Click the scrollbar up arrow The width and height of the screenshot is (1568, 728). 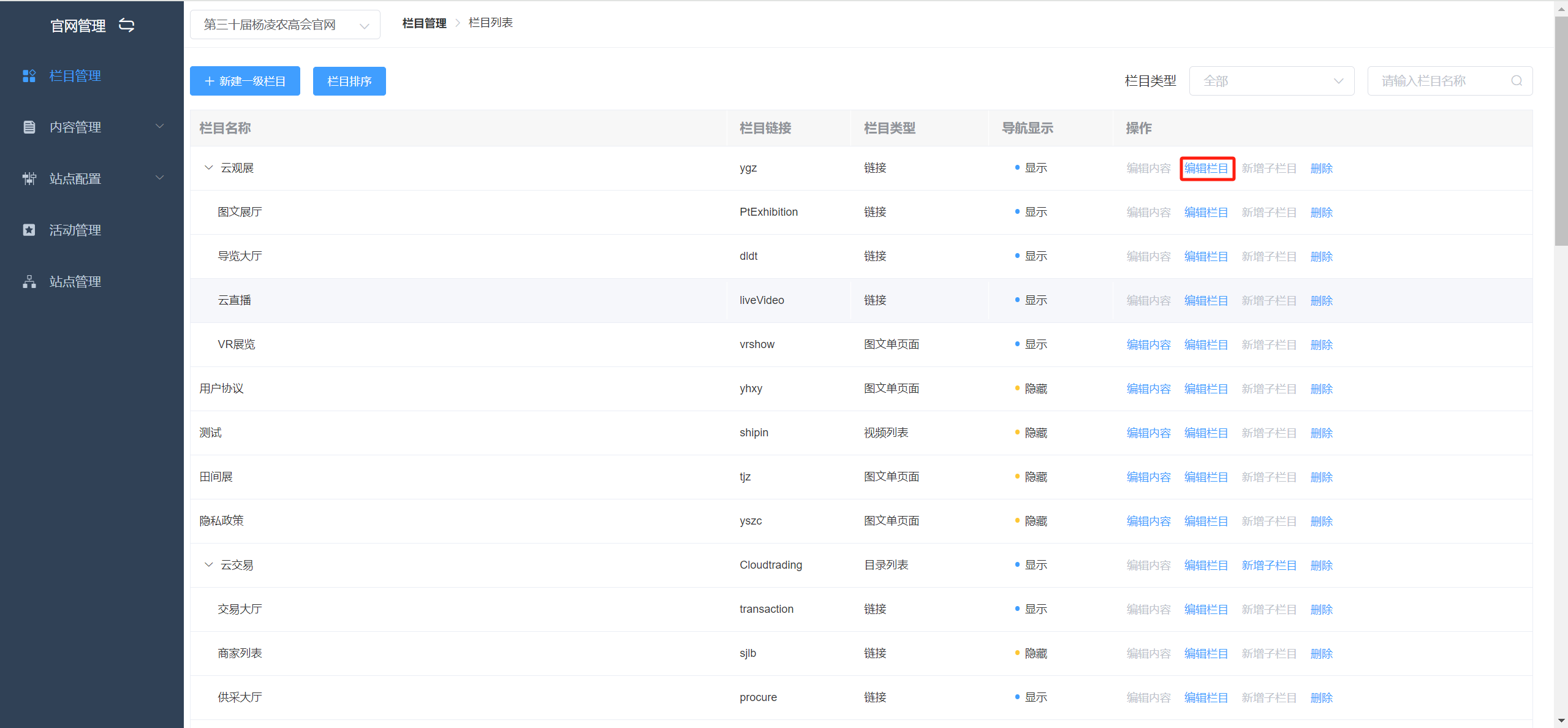coord(1561,9)
